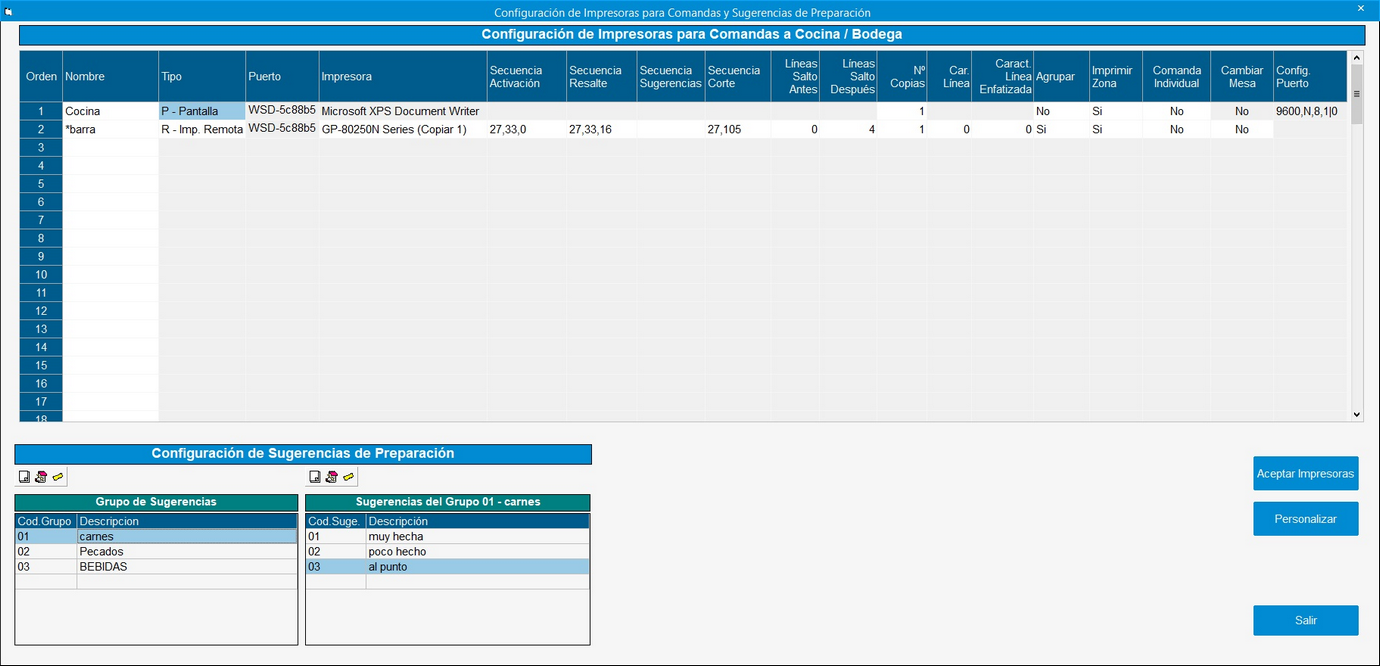Click the printer grid scrollbar down arrow
1380x666 pixels.
1356,414
